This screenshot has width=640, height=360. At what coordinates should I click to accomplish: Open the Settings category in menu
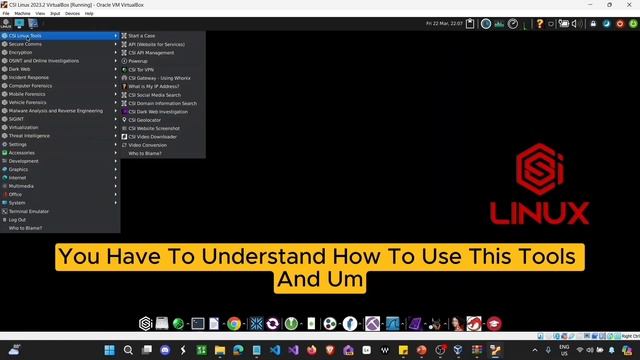(x=60, y=144)
